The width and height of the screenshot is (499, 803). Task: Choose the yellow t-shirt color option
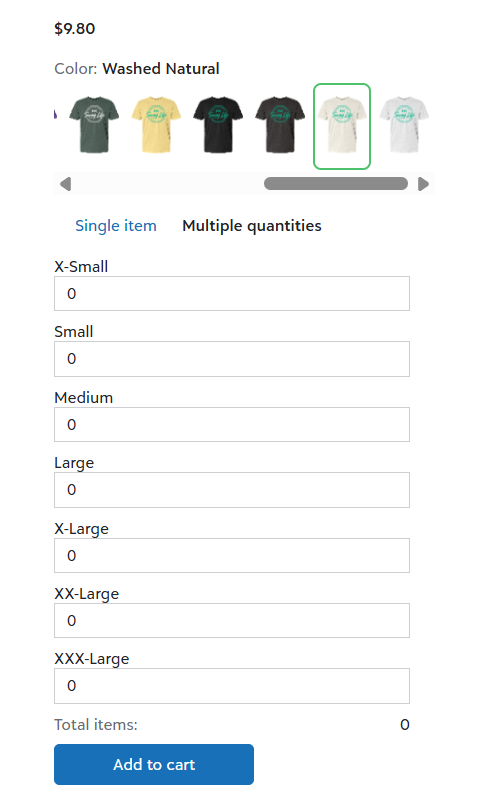coord(156,125)
